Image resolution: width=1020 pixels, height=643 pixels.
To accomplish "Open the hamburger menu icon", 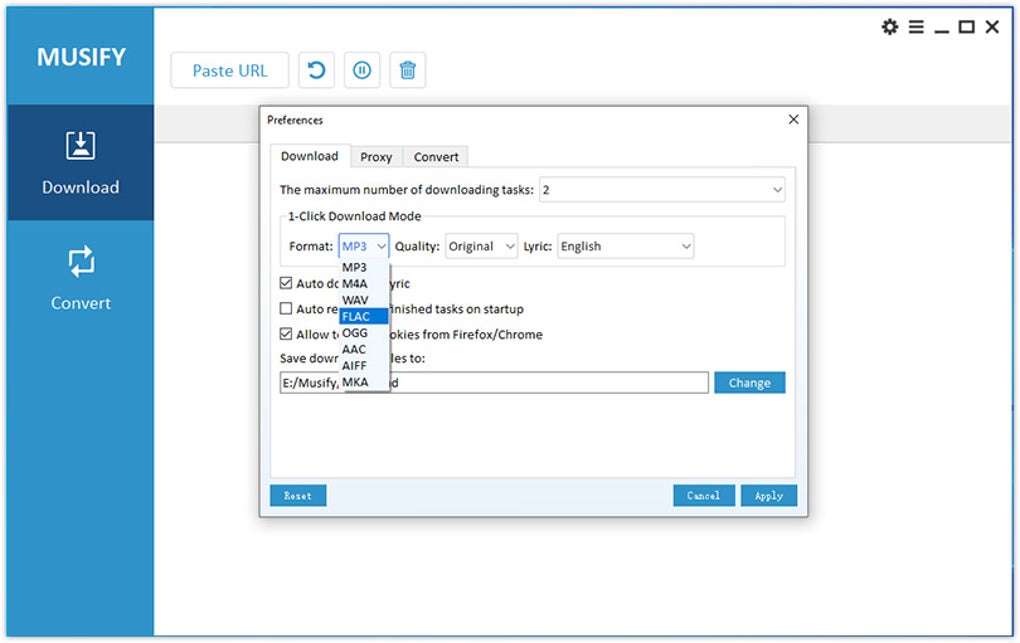I will tap(916, 27).
